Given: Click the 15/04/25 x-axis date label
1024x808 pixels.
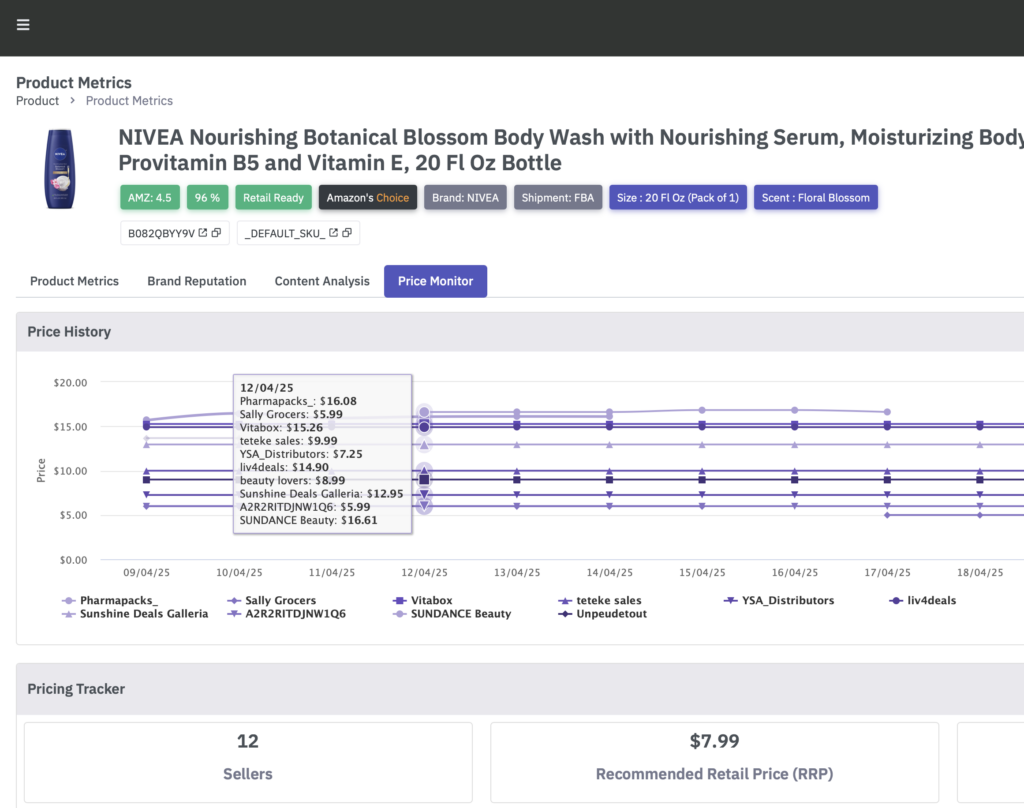Looking at the screenshot, I should tap(702, 572).
